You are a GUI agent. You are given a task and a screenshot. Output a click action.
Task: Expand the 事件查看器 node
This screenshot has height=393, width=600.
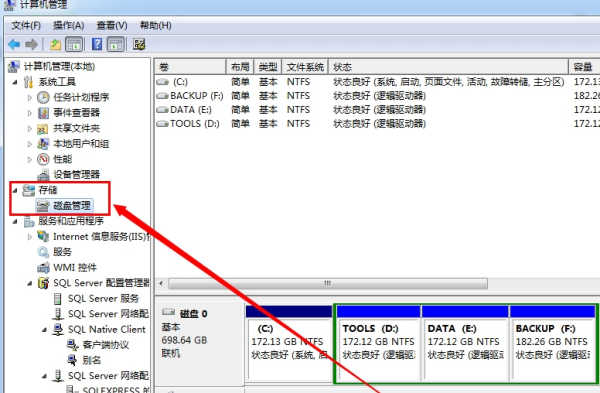click(x=29, y=113)
